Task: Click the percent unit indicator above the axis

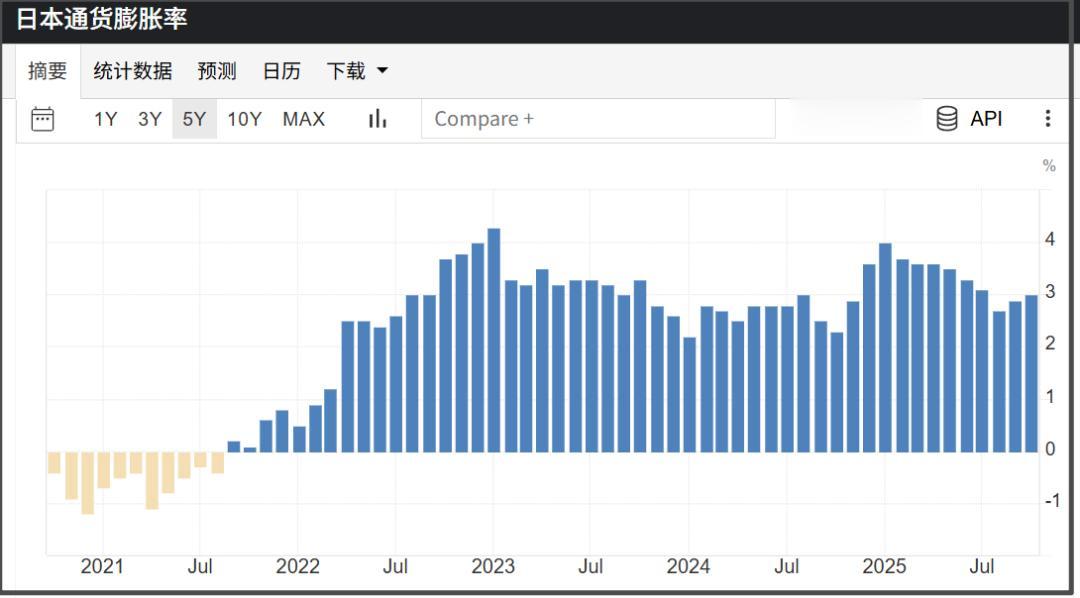Action: (x=1046, y=164)
